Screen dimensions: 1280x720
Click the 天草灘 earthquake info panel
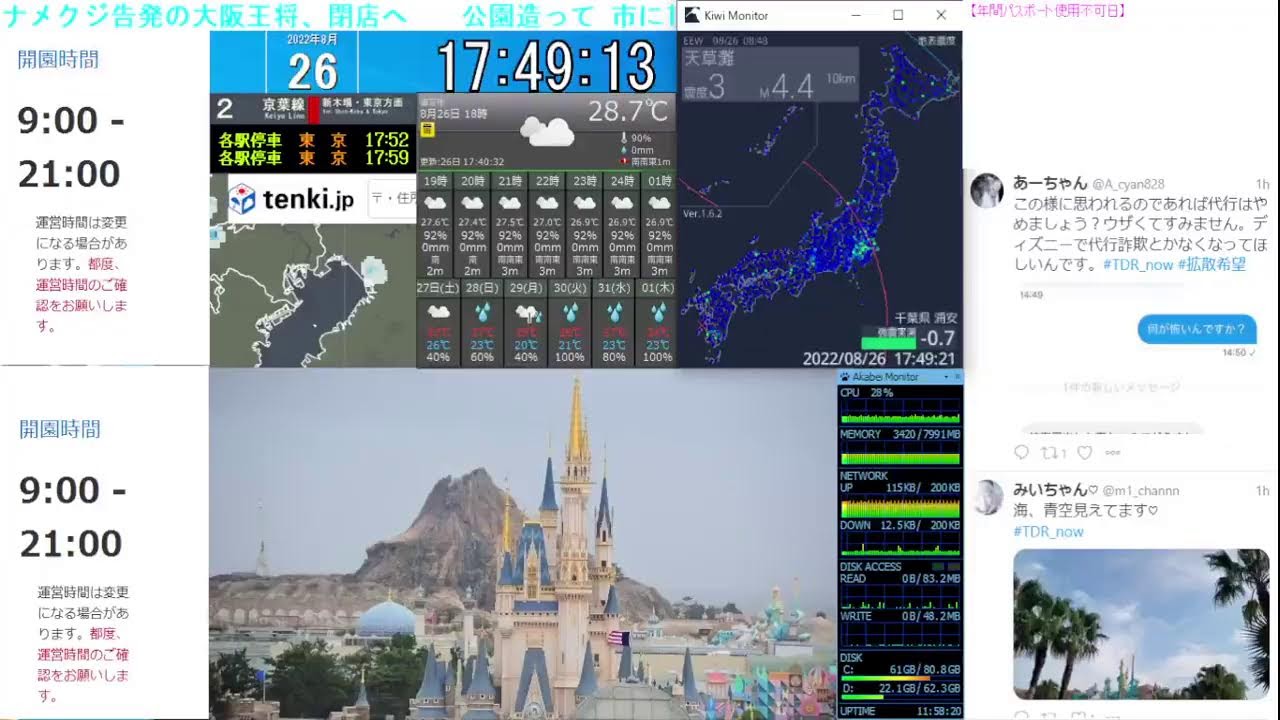(x=769, y=75)
